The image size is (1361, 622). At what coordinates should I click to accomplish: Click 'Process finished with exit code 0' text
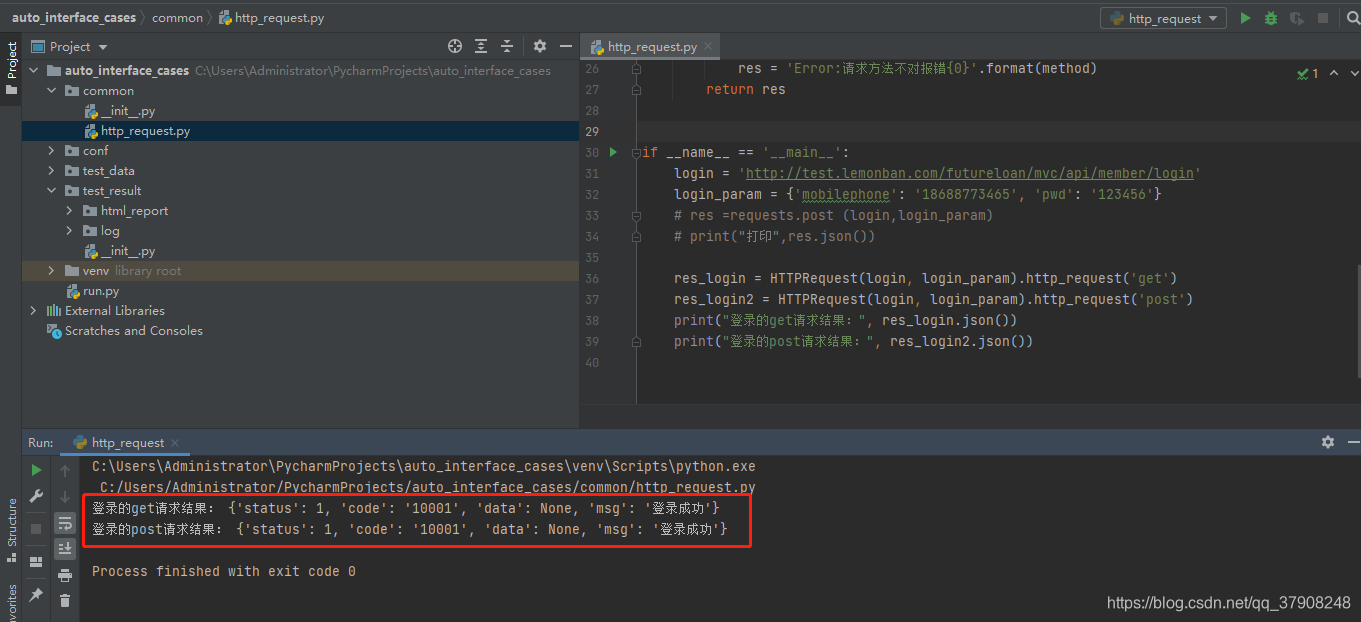[x=224, y=571]
